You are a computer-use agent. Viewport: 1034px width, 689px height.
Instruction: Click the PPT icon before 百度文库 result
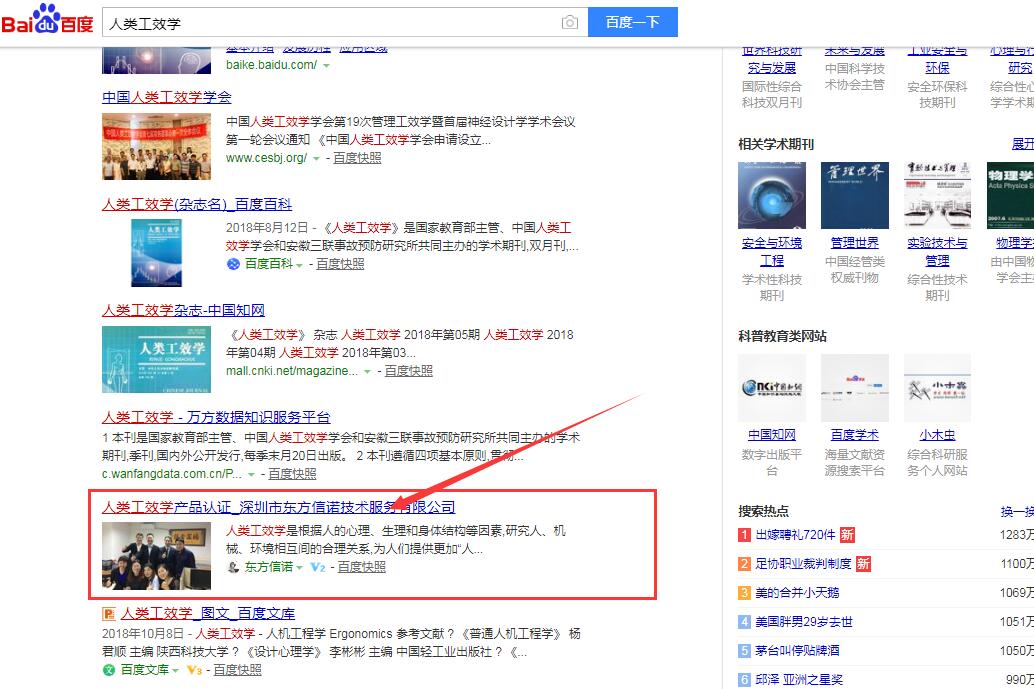click(109, 613)
